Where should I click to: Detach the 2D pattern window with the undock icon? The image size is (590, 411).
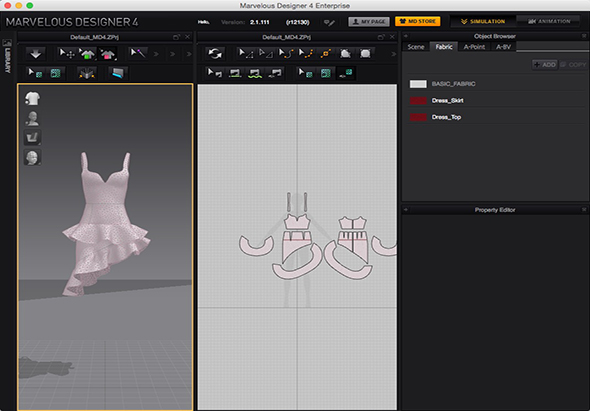point(381,37)
